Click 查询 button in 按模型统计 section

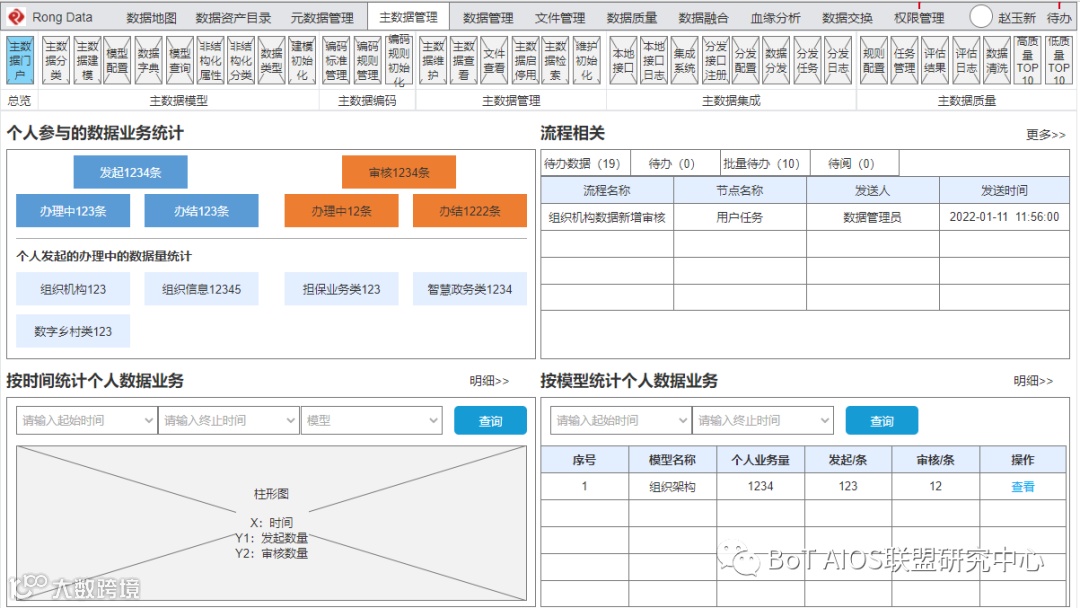click(x=882, y=421)
